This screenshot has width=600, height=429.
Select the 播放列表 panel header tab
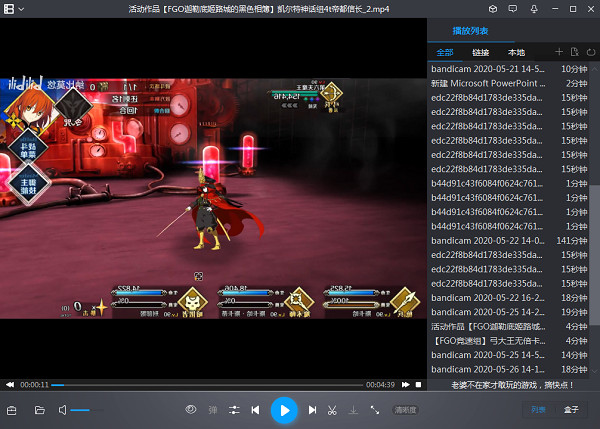[470, 31]
